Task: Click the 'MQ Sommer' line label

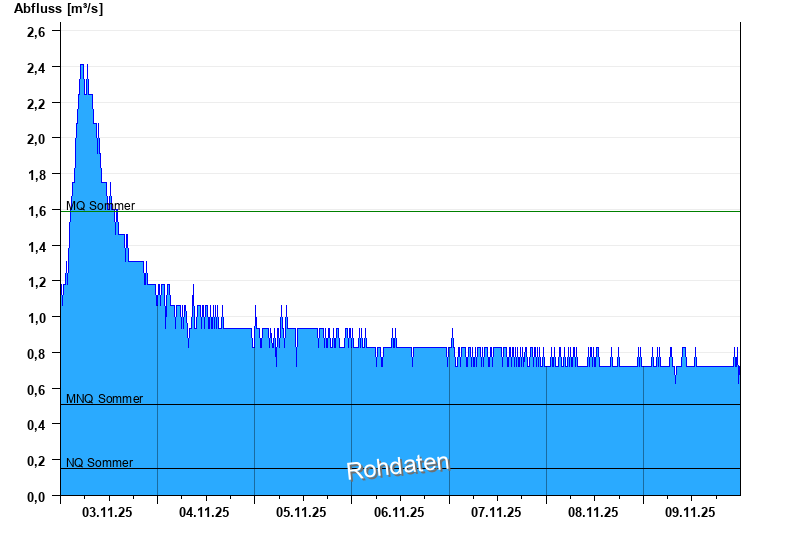Action: (101, 206)
